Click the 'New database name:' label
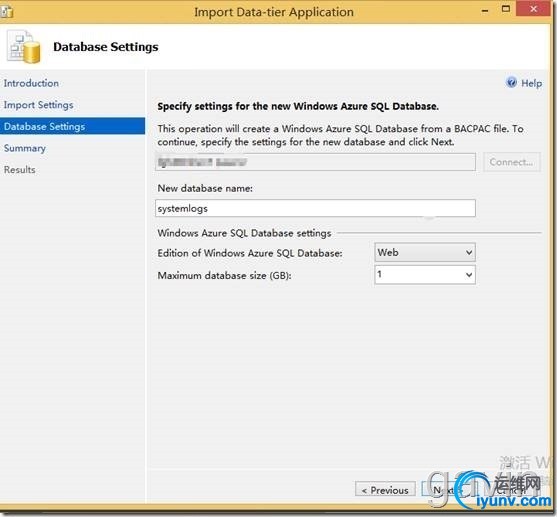Viewport: 557px width, 517px height. point(205,188)
